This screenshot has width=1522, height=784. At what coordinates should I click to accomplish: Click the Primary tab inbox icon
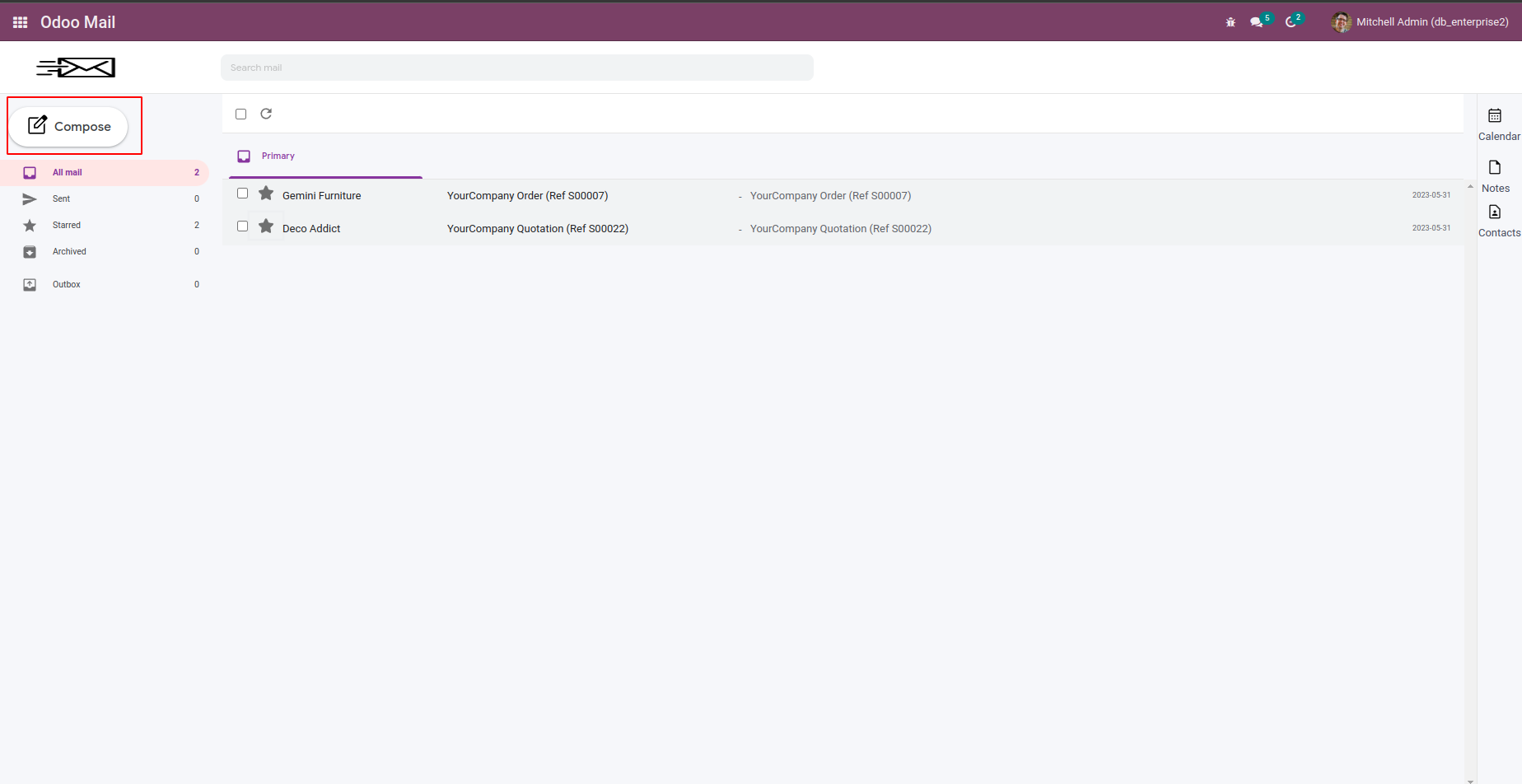tap(244, 156)
